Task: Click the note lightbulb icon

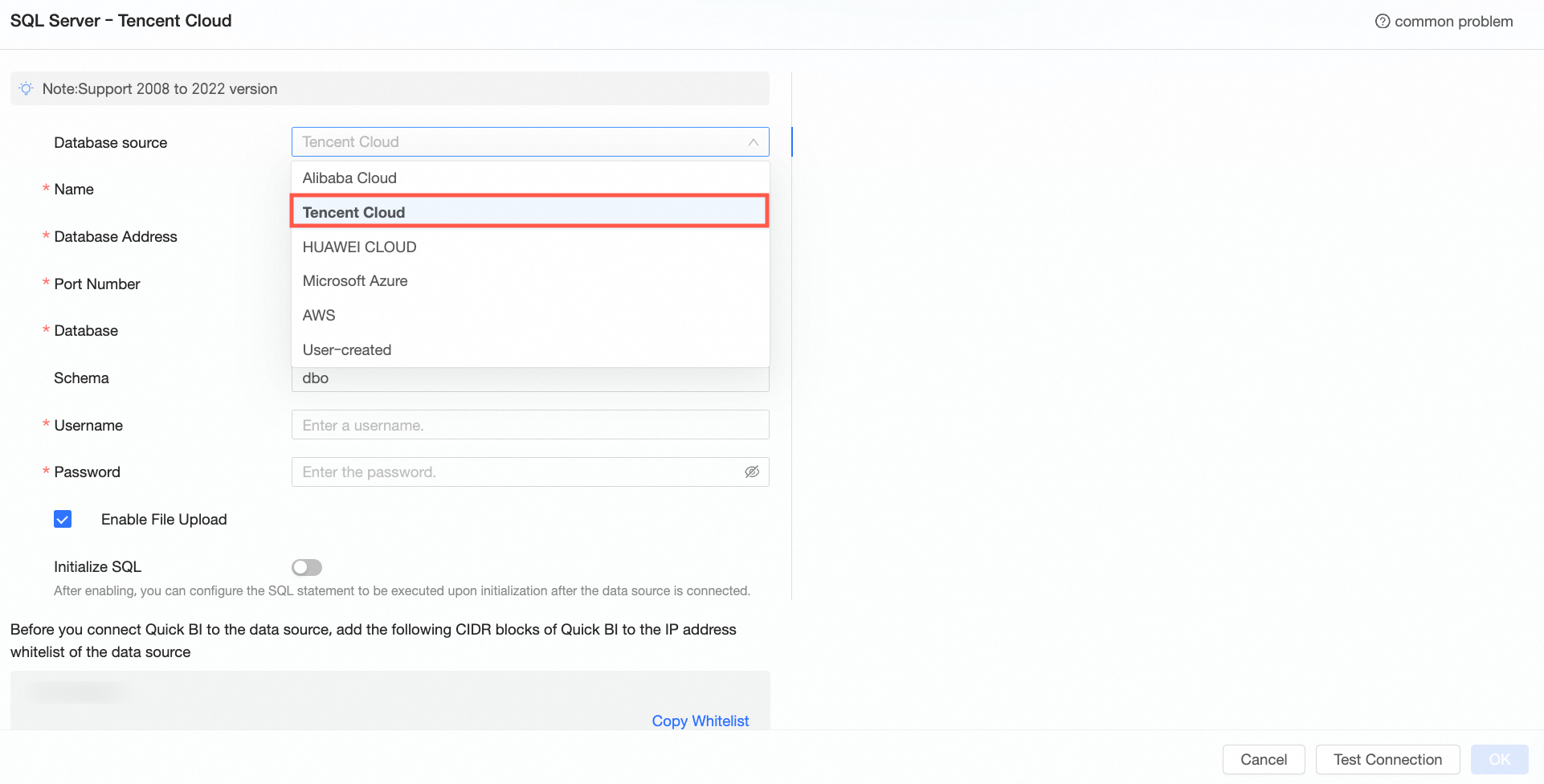Action: (26, 88)
